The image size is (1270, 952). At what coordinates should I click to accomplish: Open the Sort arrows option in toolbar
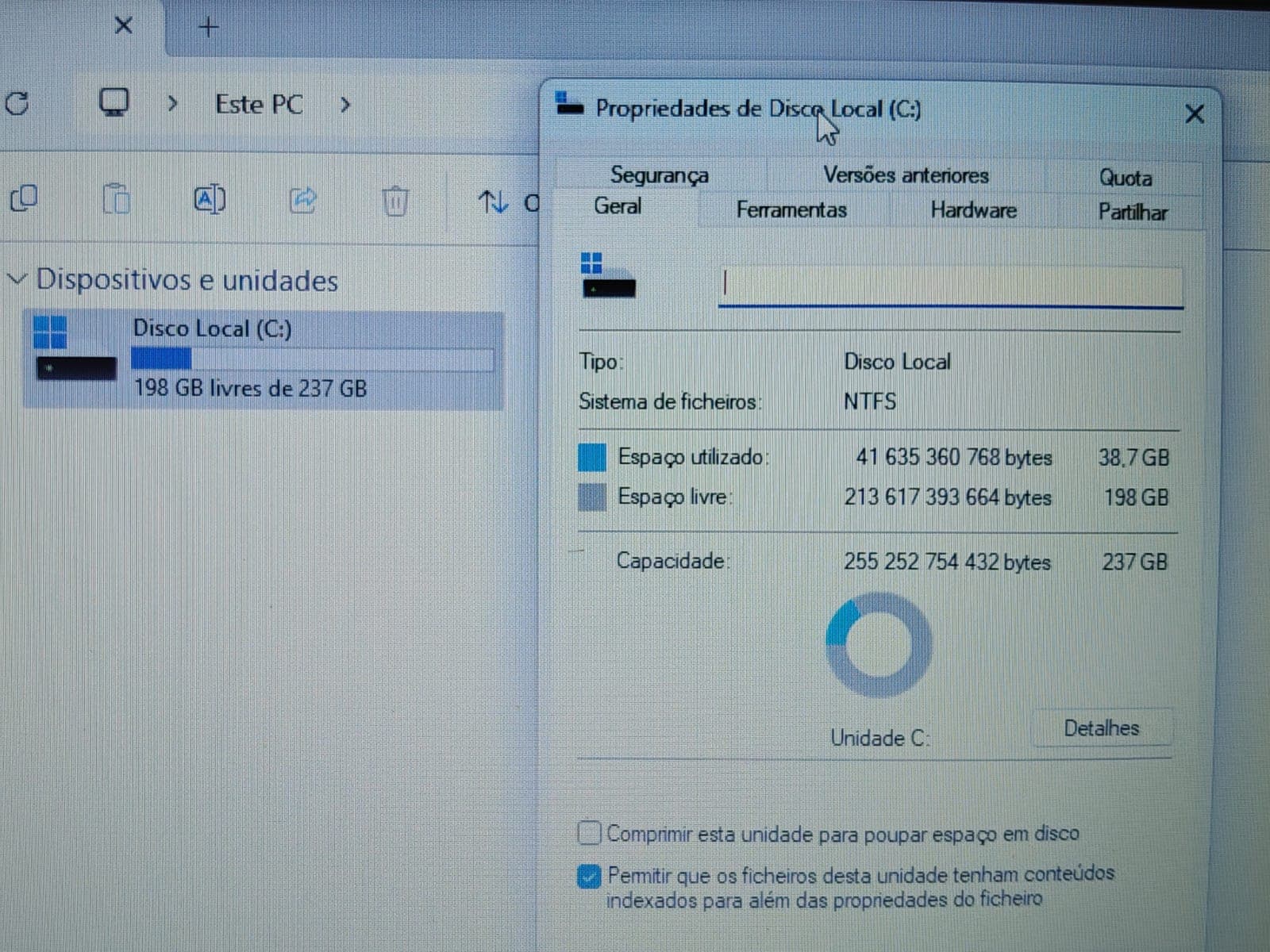(x=493, y=202)
